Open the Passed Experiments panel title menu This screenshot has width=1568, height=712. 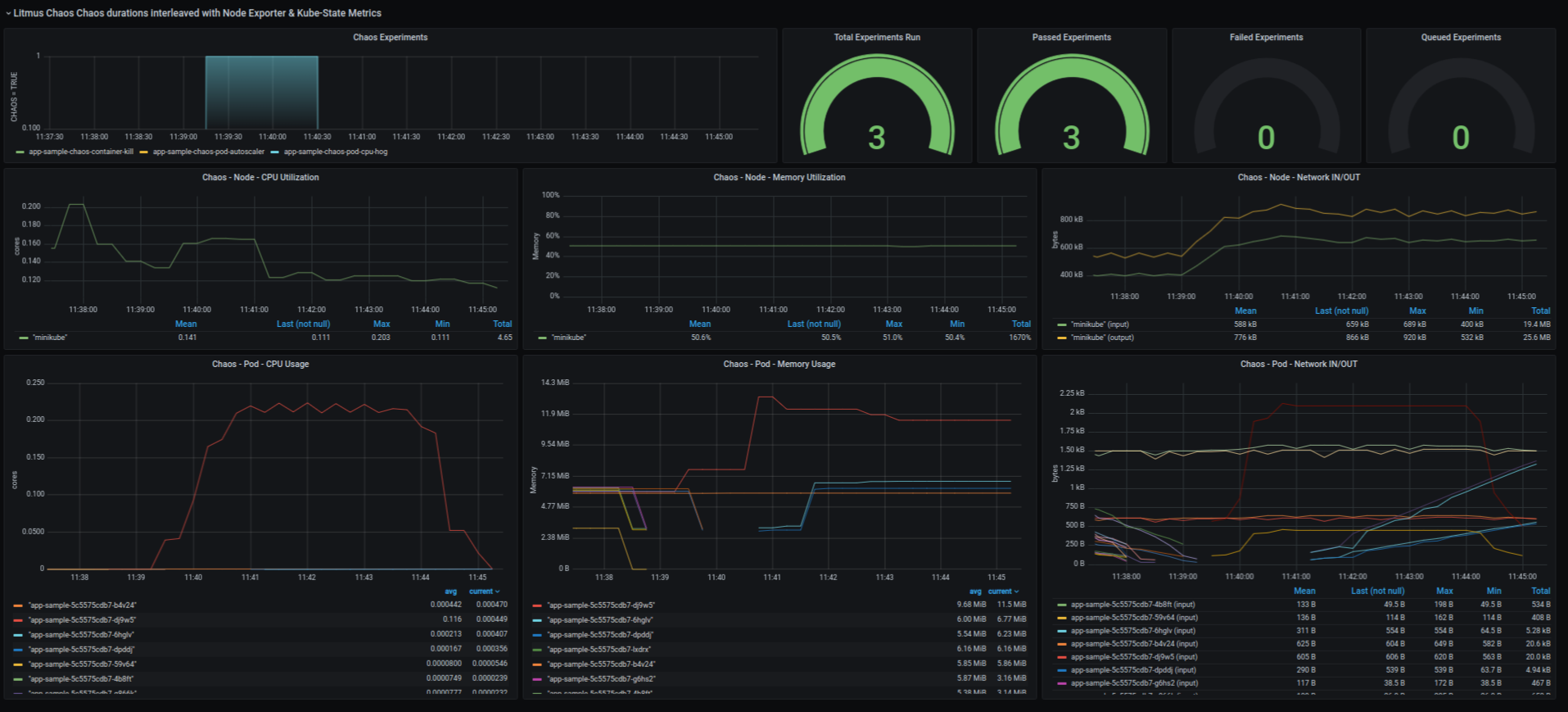[1071, 38]
